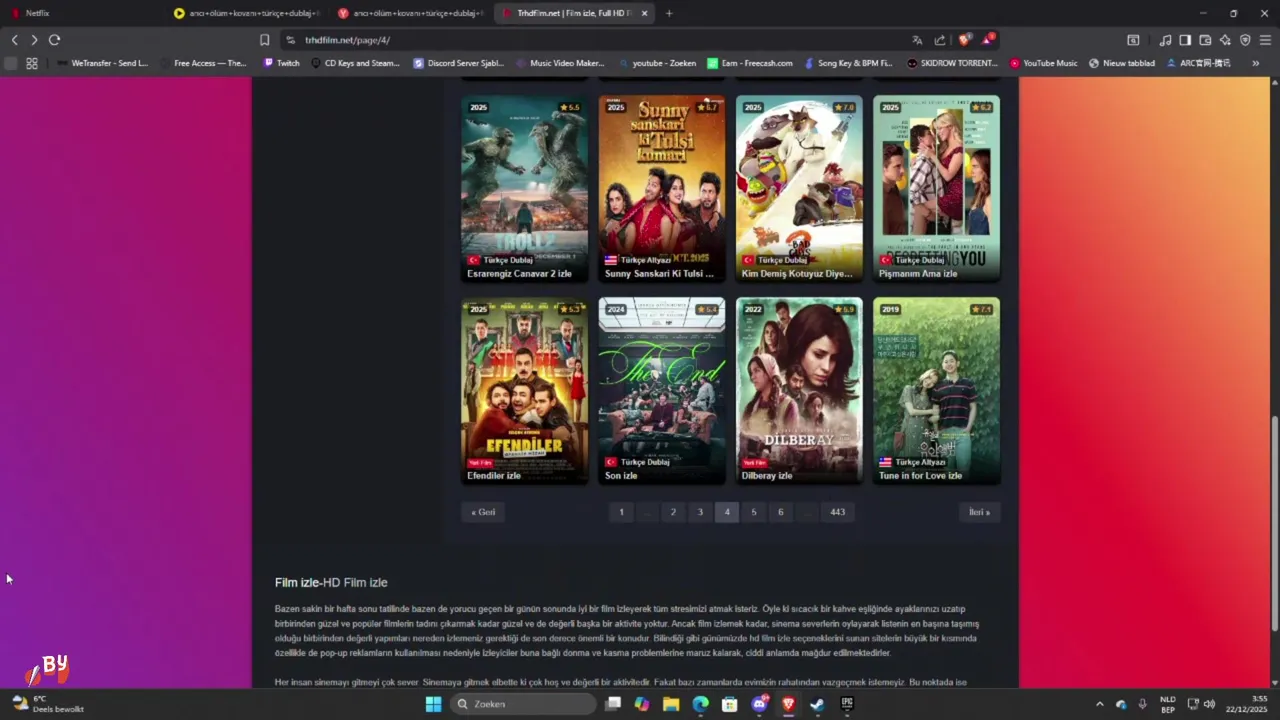Viewport: 1280px width, 720px height.
Task: Click the « Geri previous page button
Action: (483, 512)
